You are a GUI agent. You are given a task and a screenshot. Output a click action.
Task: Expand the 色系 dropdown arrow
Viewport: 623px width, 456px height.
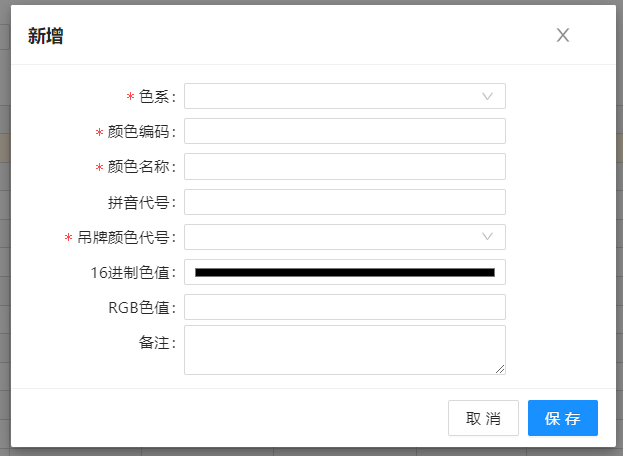[488, 96]
